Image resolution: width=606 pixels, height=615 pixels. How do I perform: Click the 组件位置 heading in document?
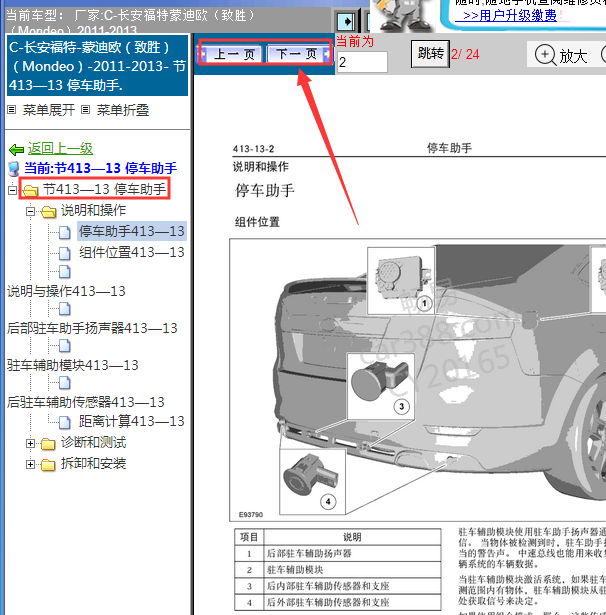click(x=257, y=222)
